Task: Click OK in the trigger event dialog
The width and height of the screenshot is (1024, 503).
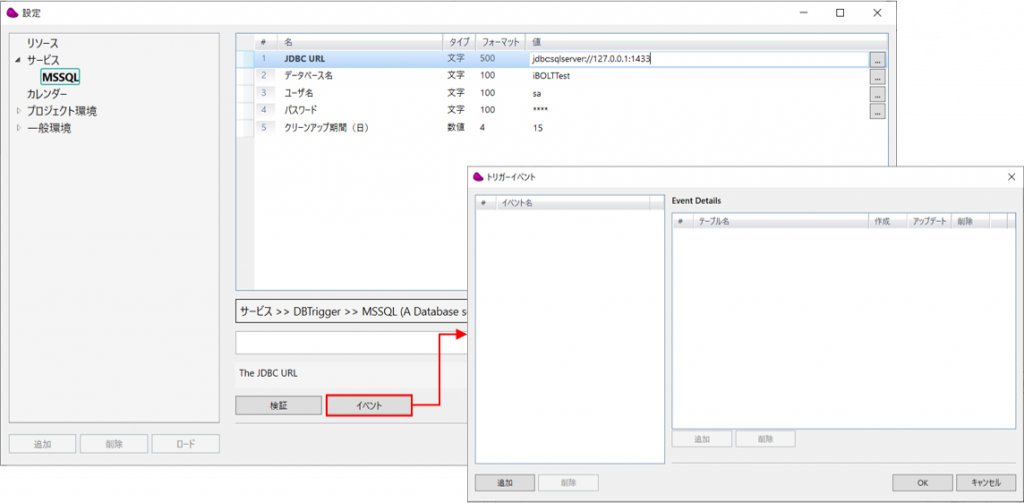Action: (921, 482)
